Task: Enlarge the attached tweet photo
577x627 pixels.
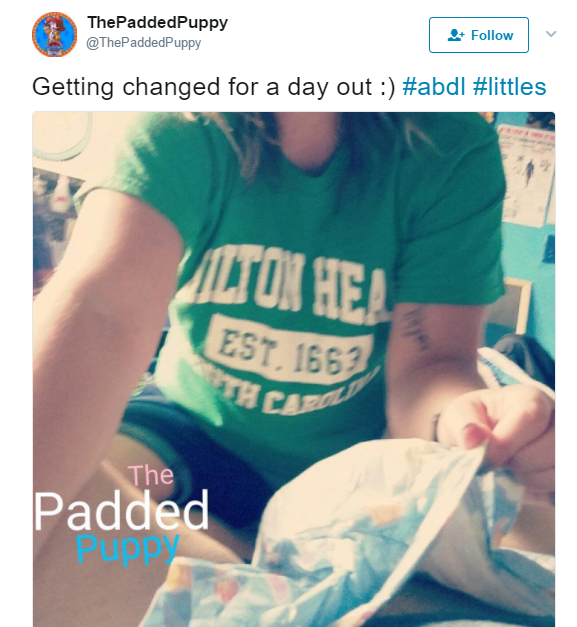Action: (x=293, y=369)
